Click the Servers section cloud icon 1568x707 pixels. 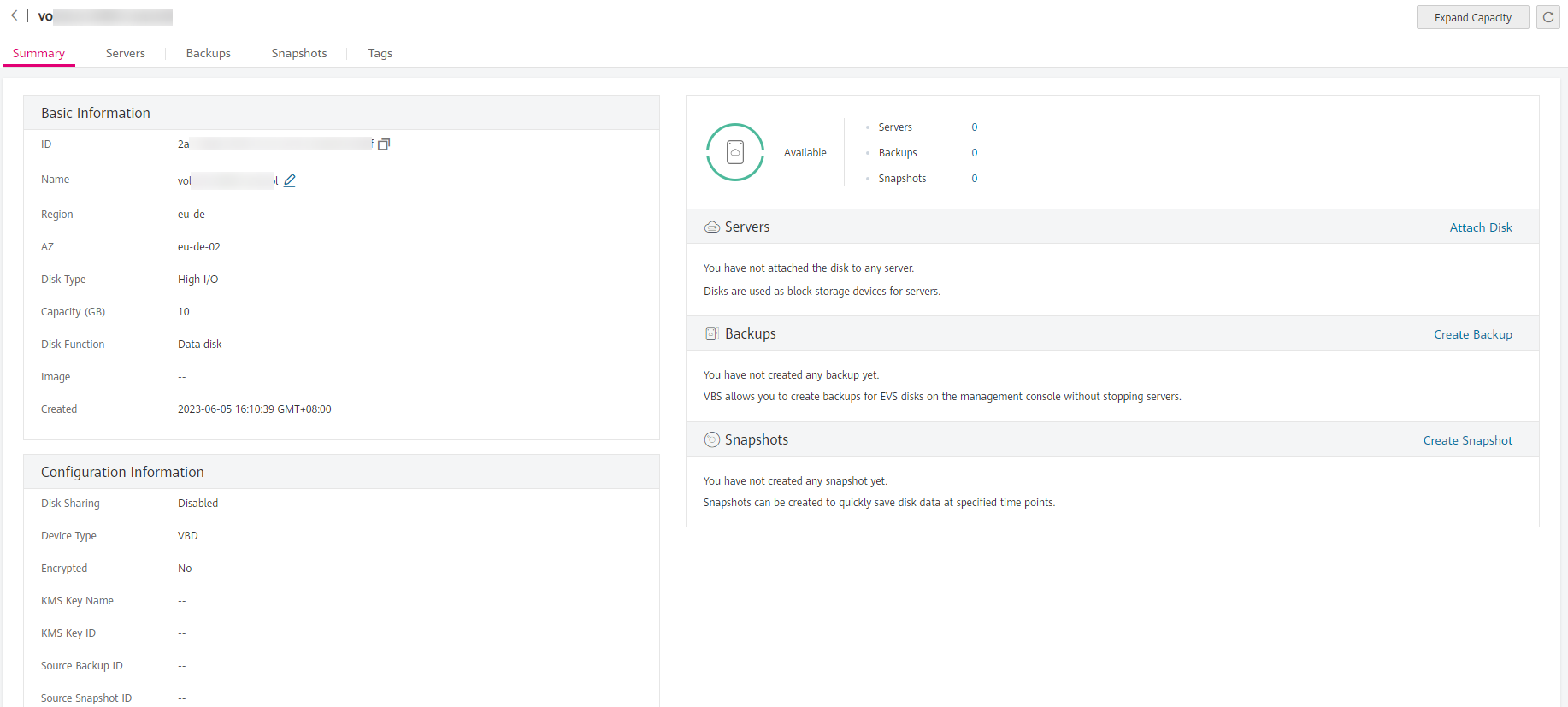click(x=712, y=227)
